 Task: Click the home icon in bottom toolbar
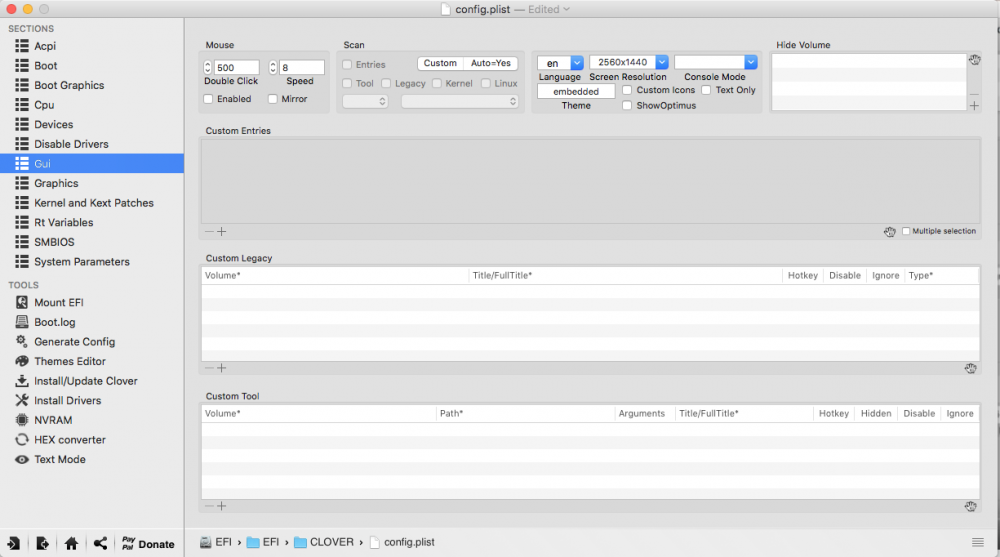pyautogui.click(x=71, y=544)
